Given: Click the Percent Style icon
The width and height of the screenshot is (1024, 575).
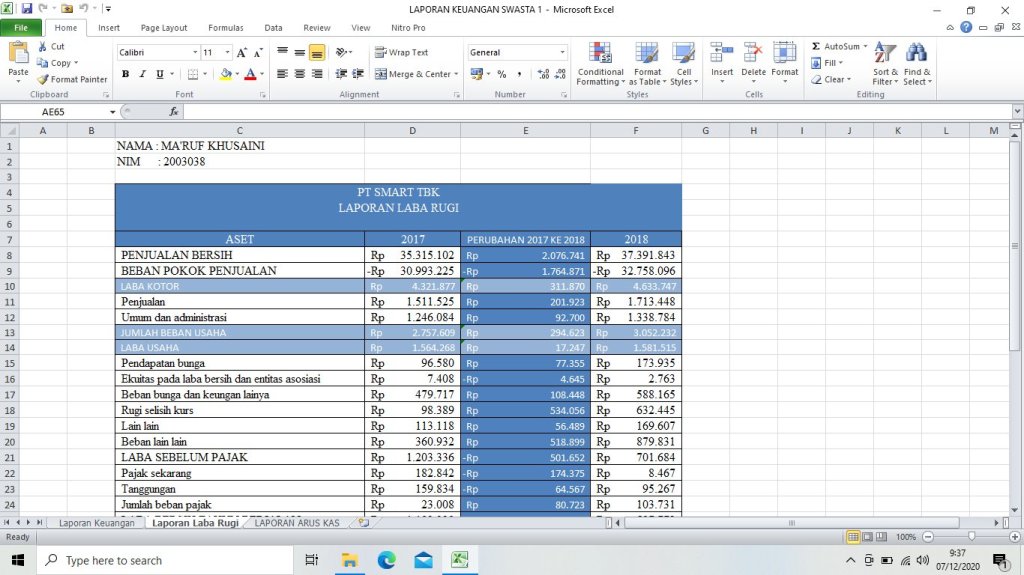Looking at the screenshot, I should 501,74.
